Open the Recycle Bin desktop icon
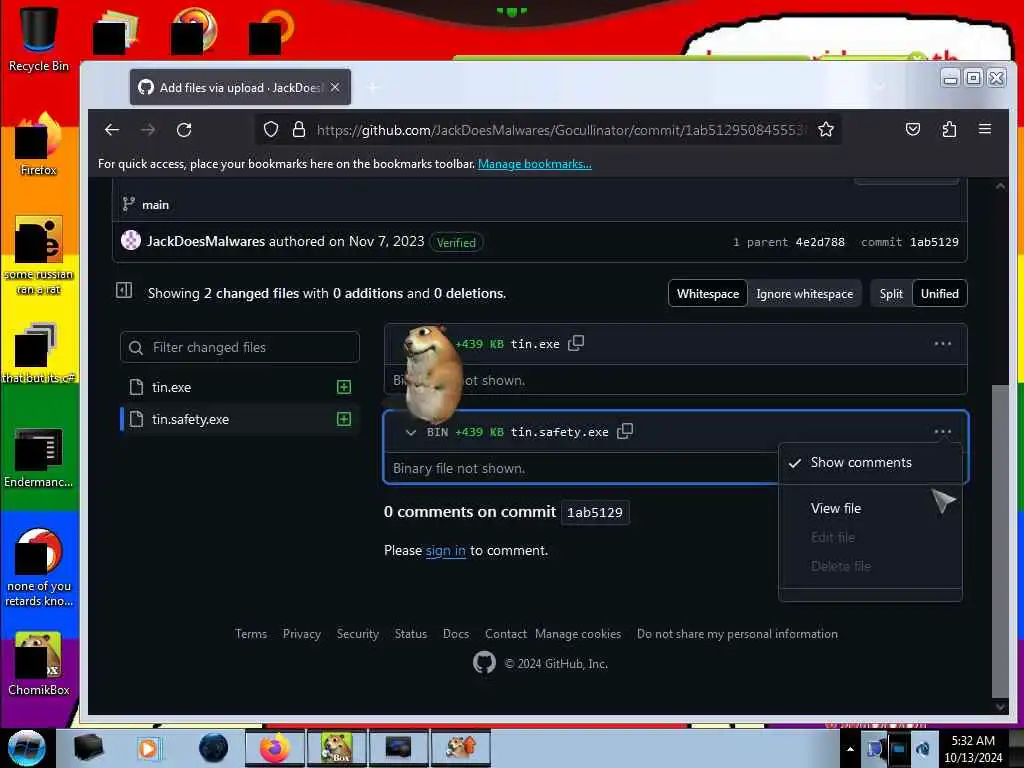This screenshot has height=768, width=1024. pos(38,39)
